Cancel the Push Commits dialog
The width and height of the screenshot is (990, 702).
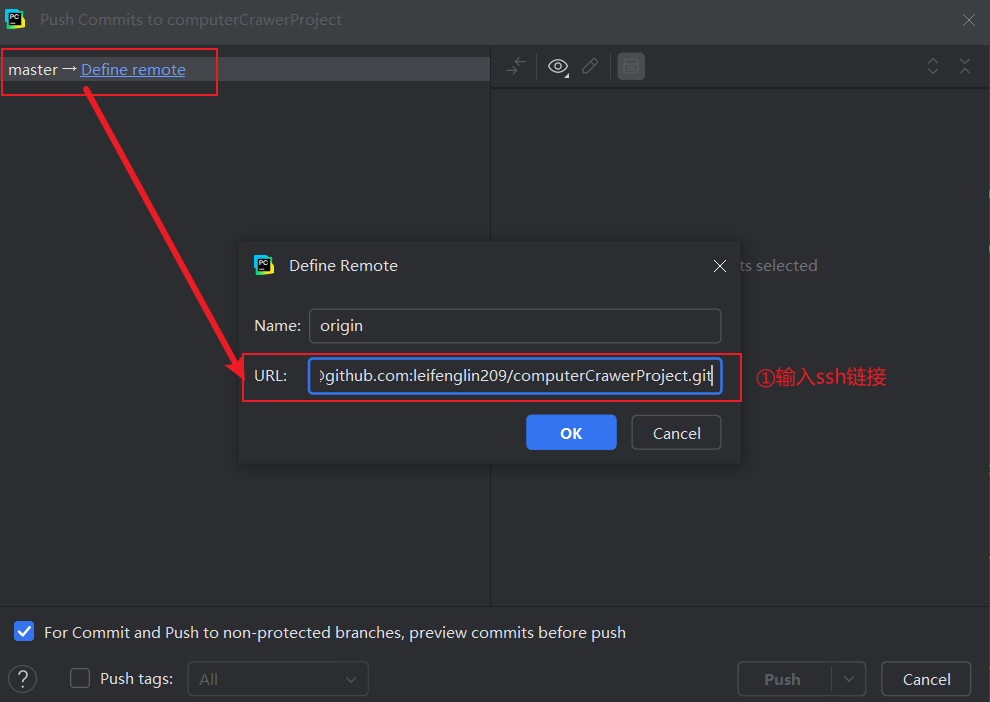[926, 679]
